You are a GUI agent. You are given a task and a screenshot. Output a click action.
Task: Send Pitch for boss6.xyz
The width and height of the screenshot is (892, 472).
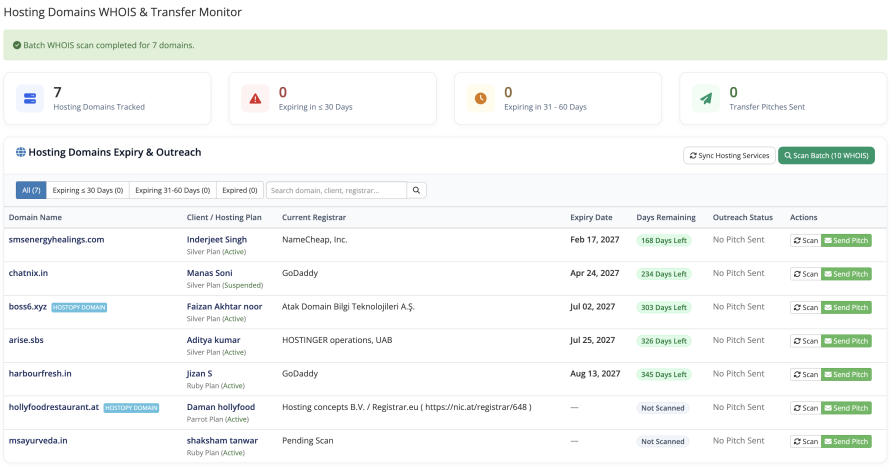[x=846, y=308]
